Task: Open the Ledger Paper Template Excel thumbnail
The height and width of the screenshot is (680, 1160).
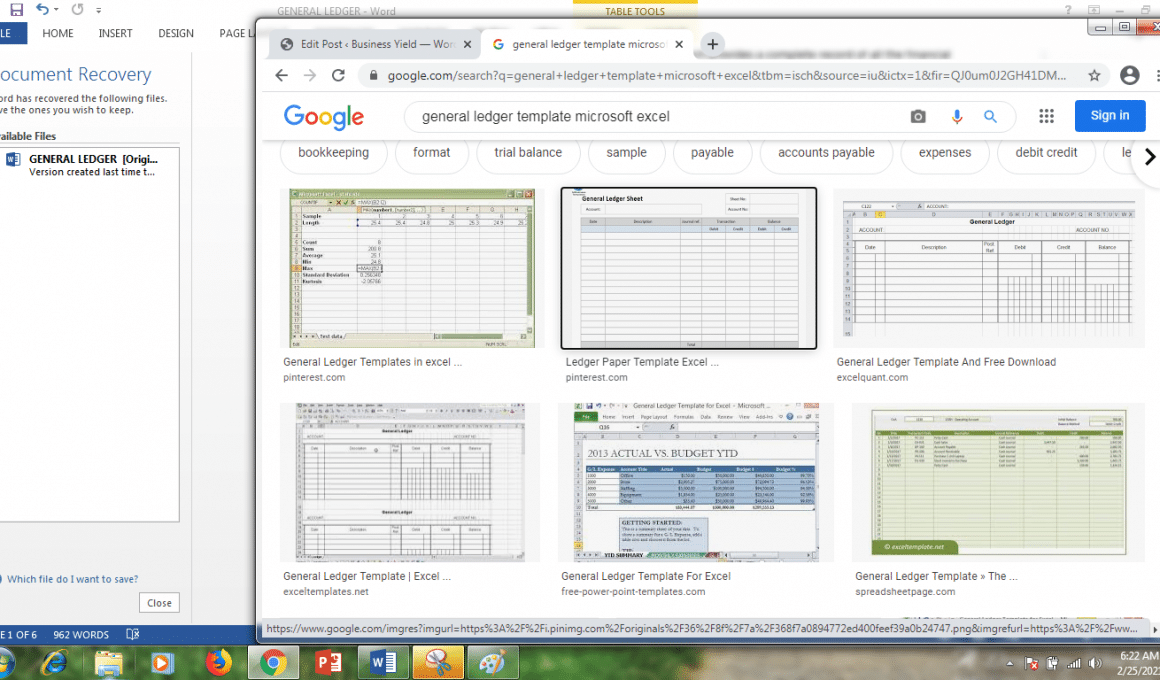Action: coord(689,268)
